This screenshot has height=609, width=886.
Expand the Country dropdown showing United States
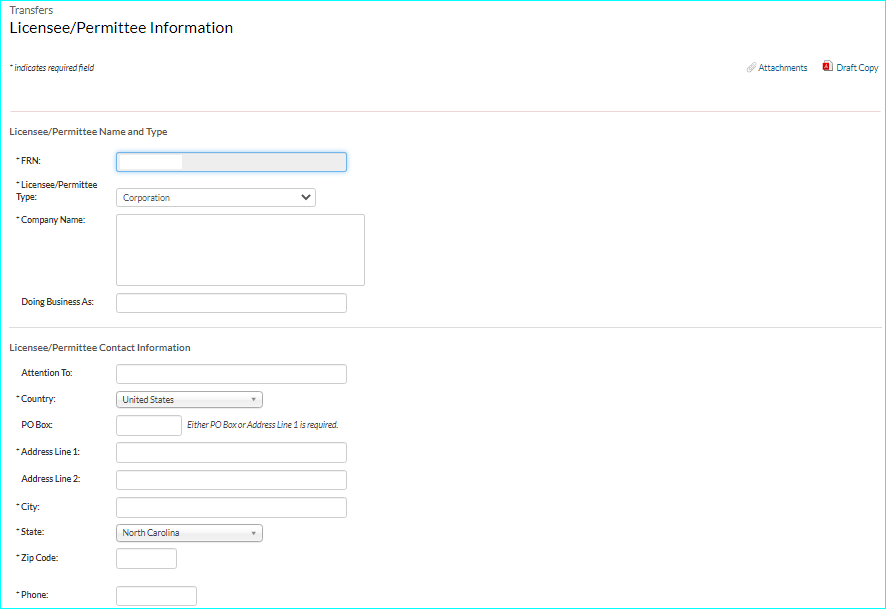point(189,399)
